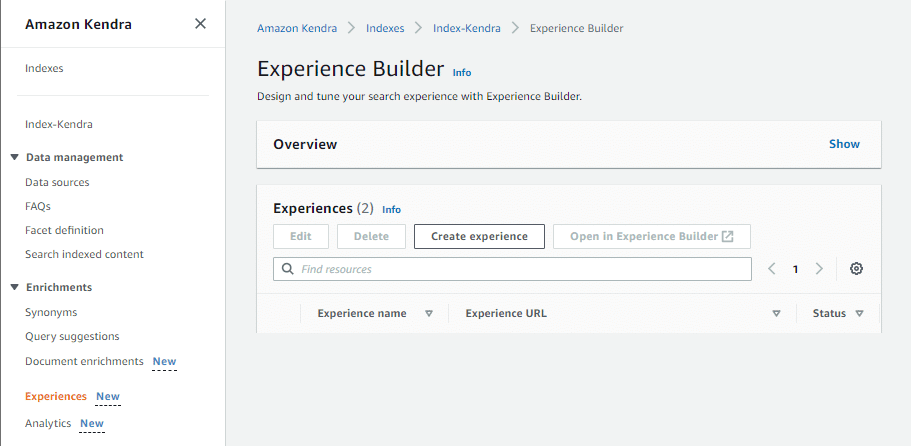Open Search indexed content
The height and width of the screenshot is (446, 911).
[84, 254]
